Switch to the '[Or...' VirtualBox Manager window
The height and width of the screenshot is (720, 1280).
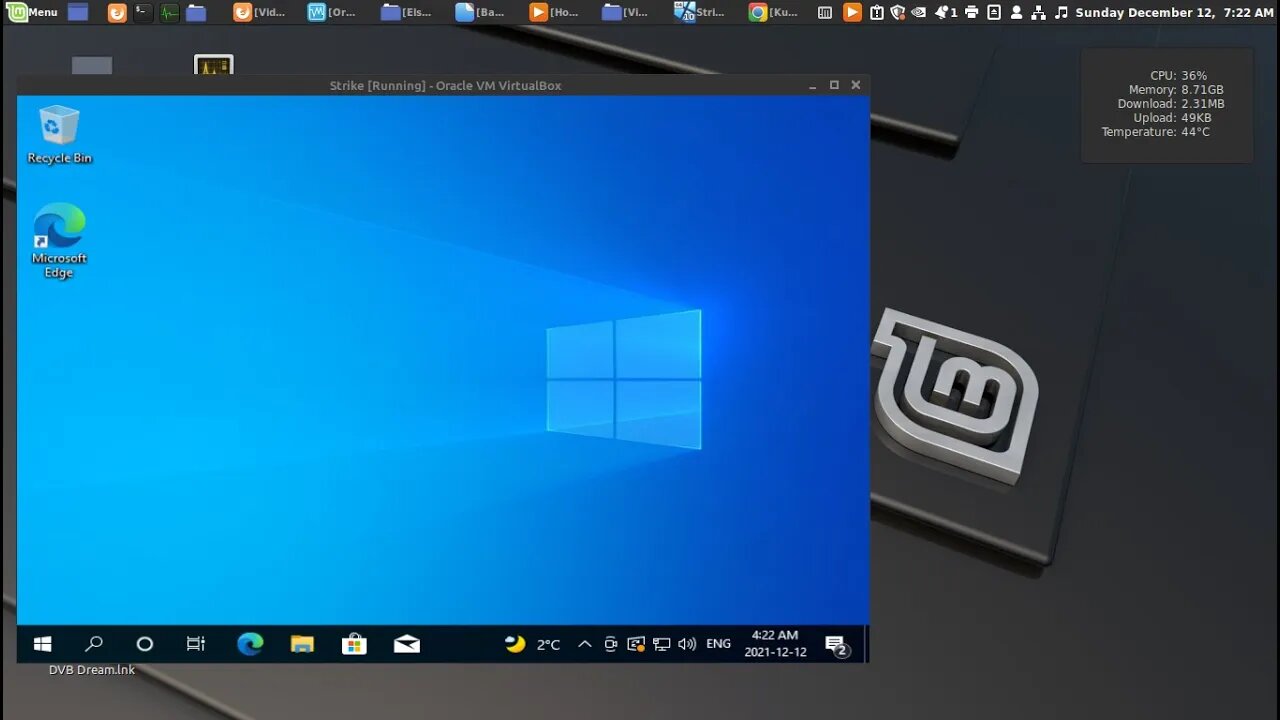pos(333,13)
